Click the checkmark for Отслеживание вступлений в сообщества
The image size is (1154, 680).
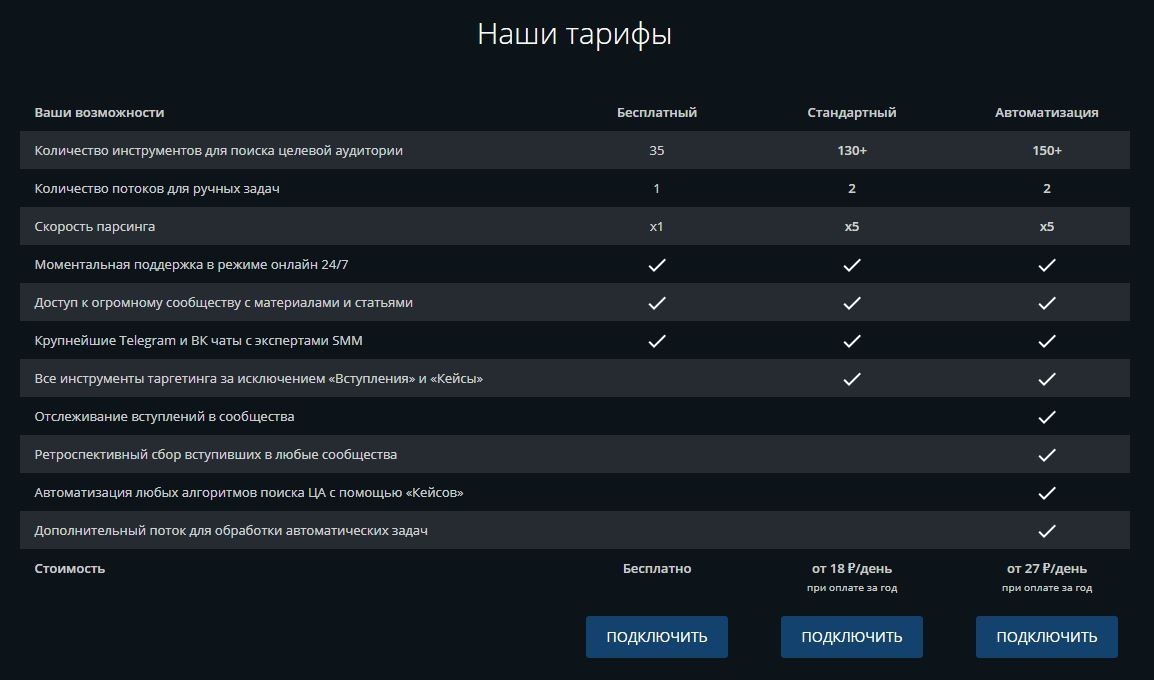[1046, 417]
